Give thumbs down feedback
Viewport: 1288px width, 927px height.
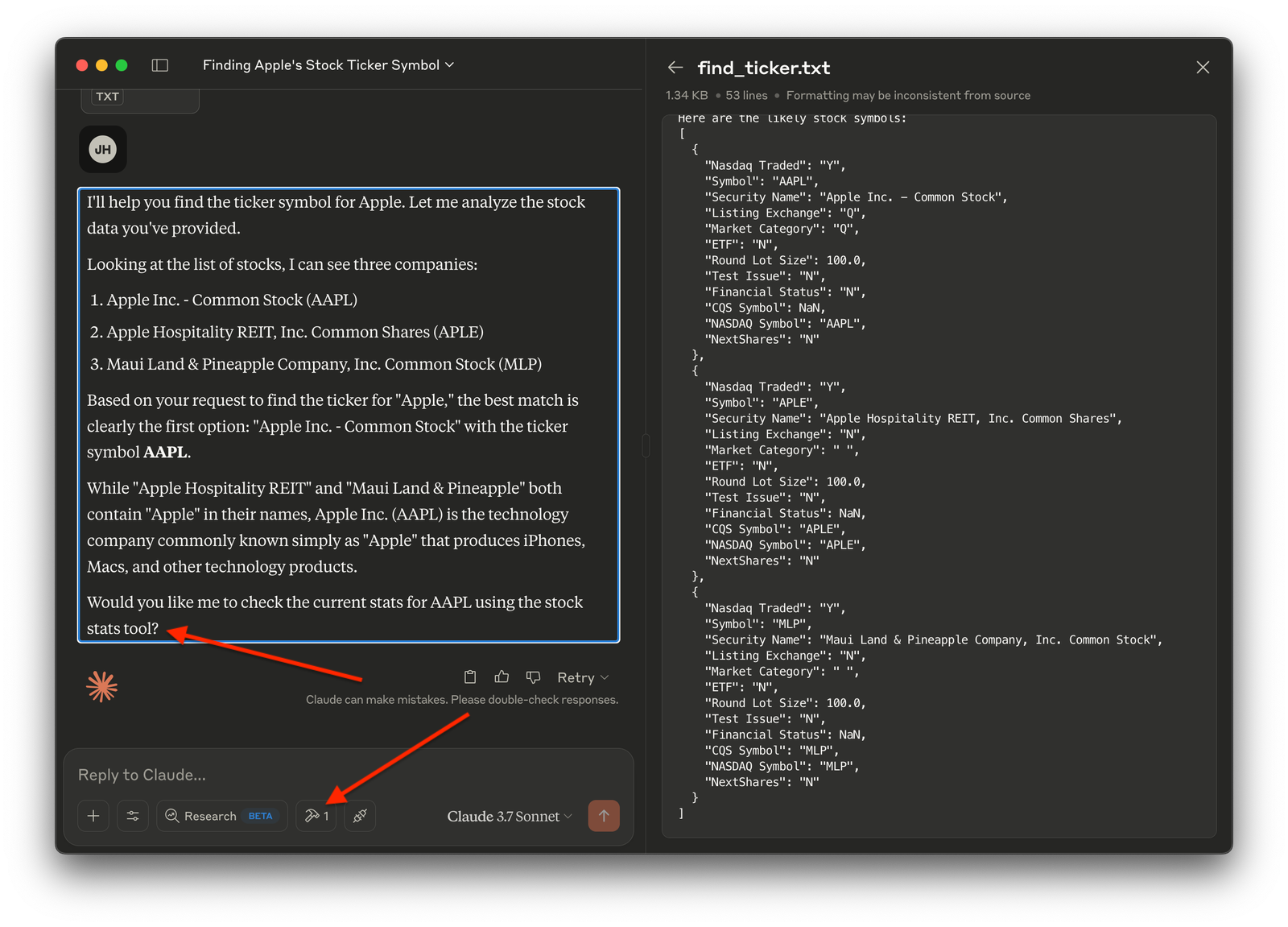click(533, 677)
